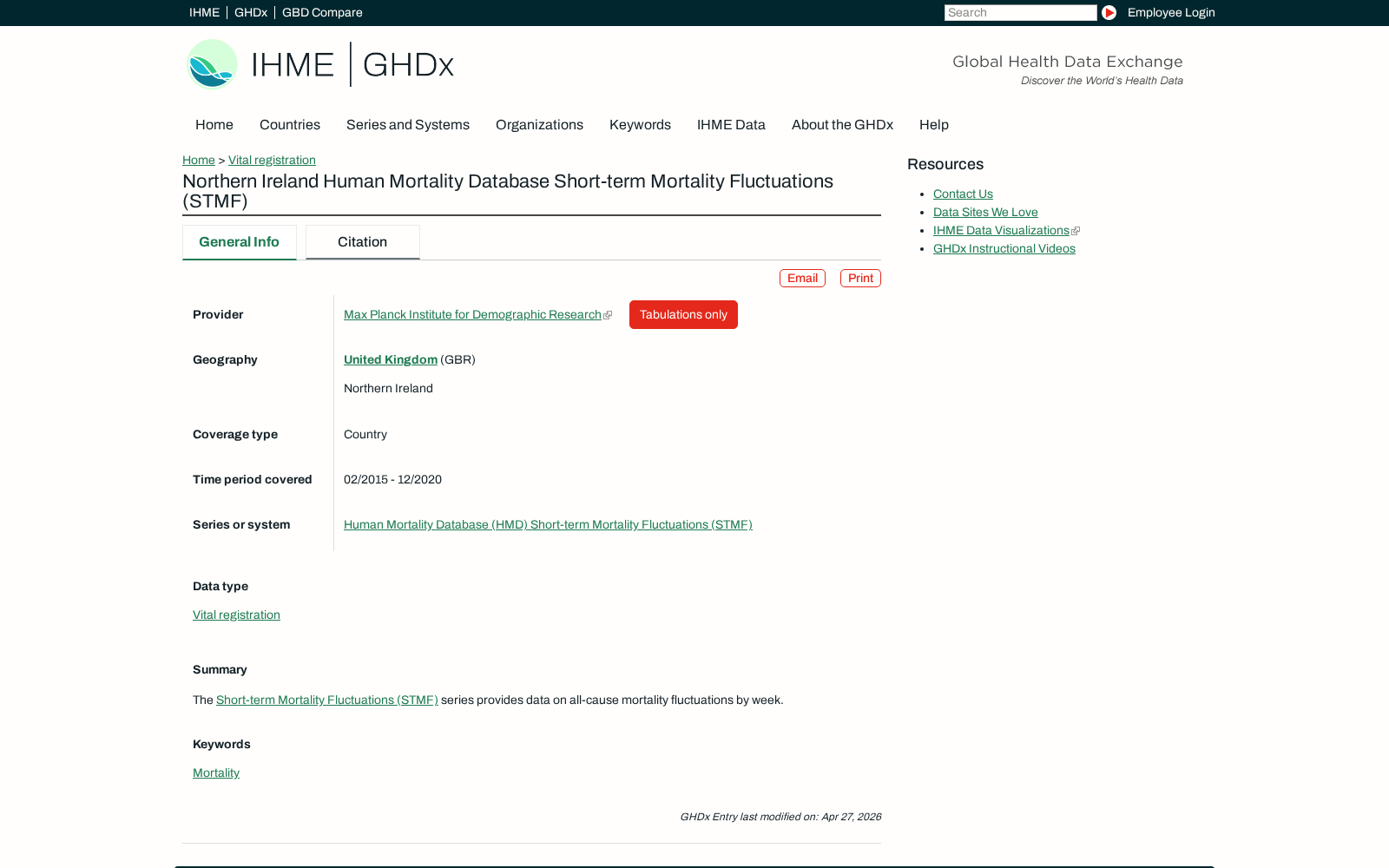Click the red search submit arrow icon

click(x=1109, y=12)
